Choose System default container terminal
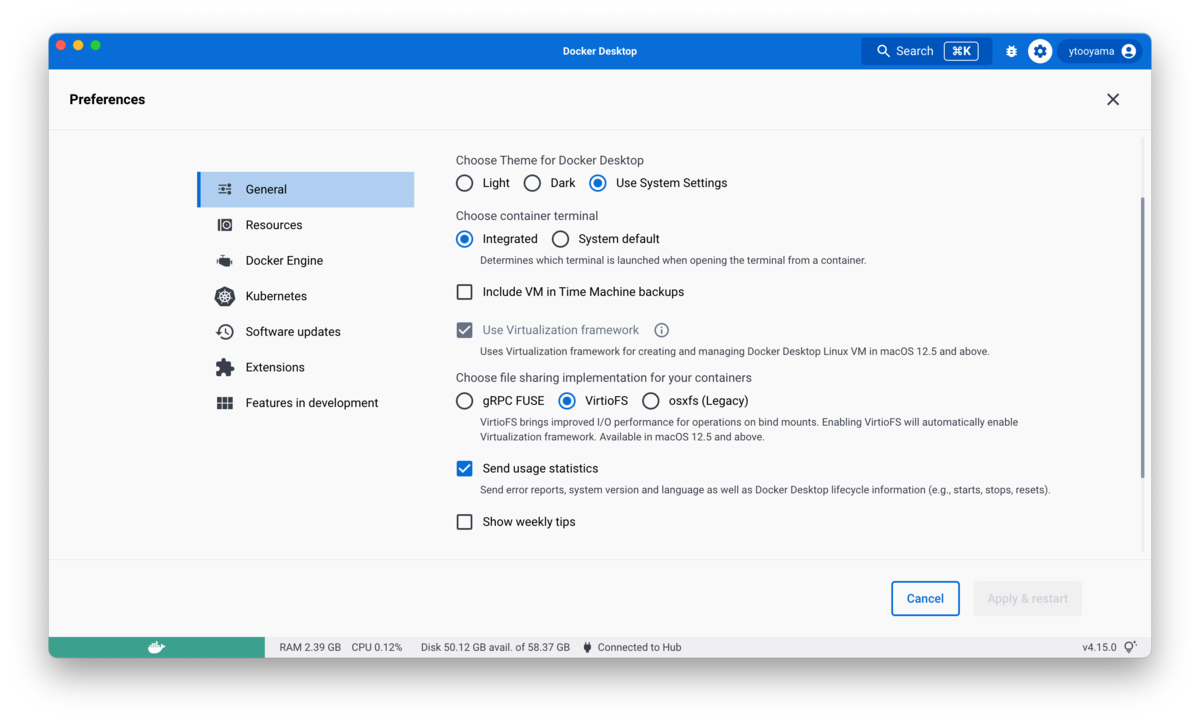The width and height of the screenshot is (1200, 722). (x=560, y=239)
